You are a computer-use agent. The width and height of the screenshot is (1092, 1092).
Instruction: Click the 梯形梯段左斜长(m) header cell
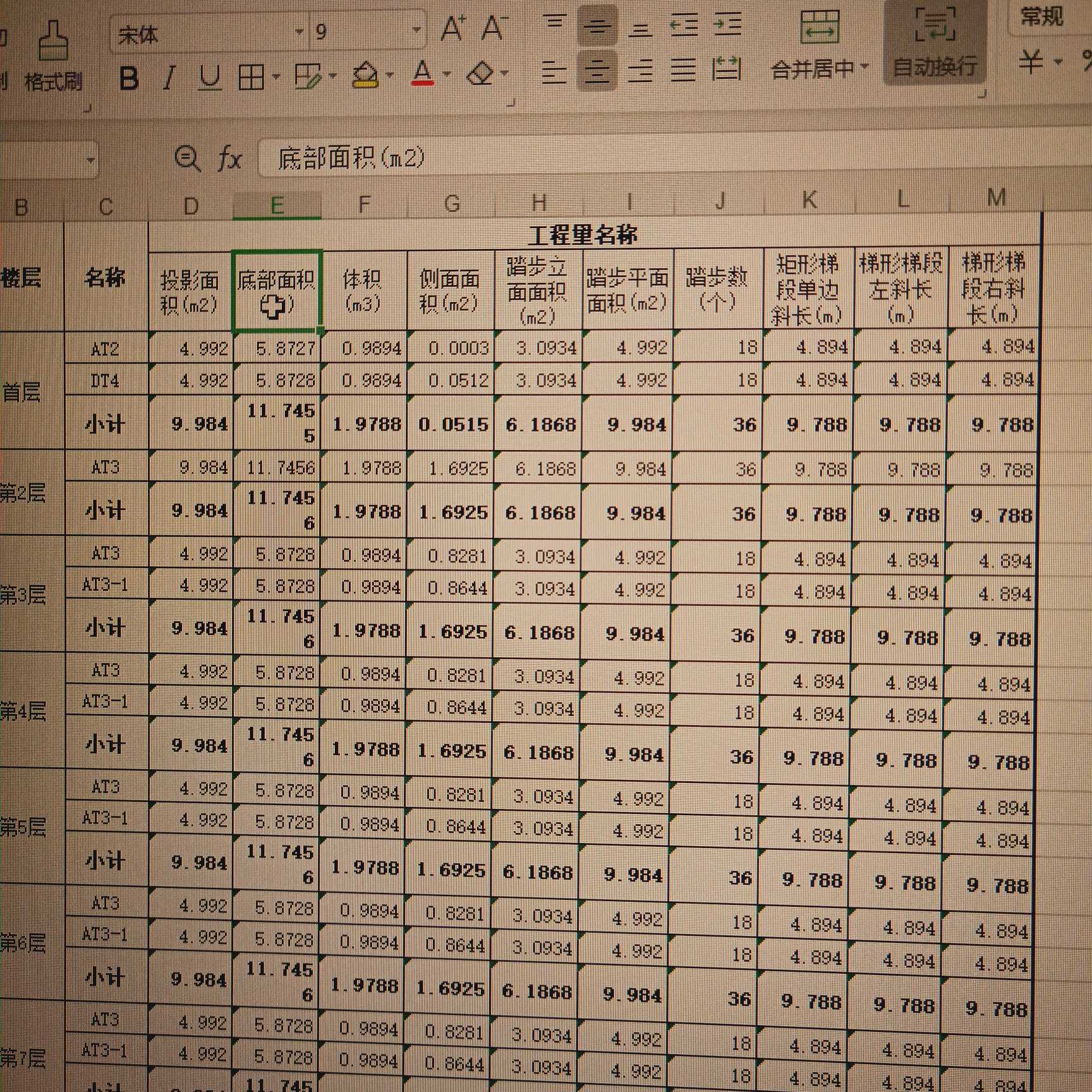coord(901,288)
